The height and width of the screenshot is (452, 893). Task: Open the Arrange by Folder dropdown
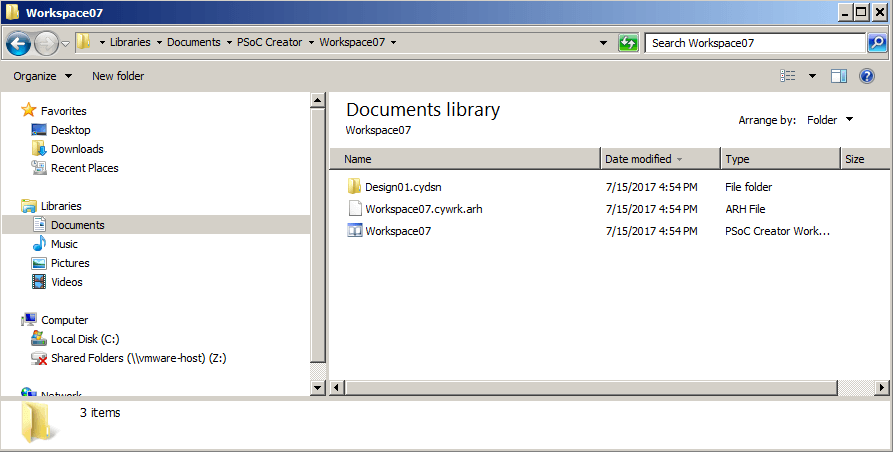[830, 120]
